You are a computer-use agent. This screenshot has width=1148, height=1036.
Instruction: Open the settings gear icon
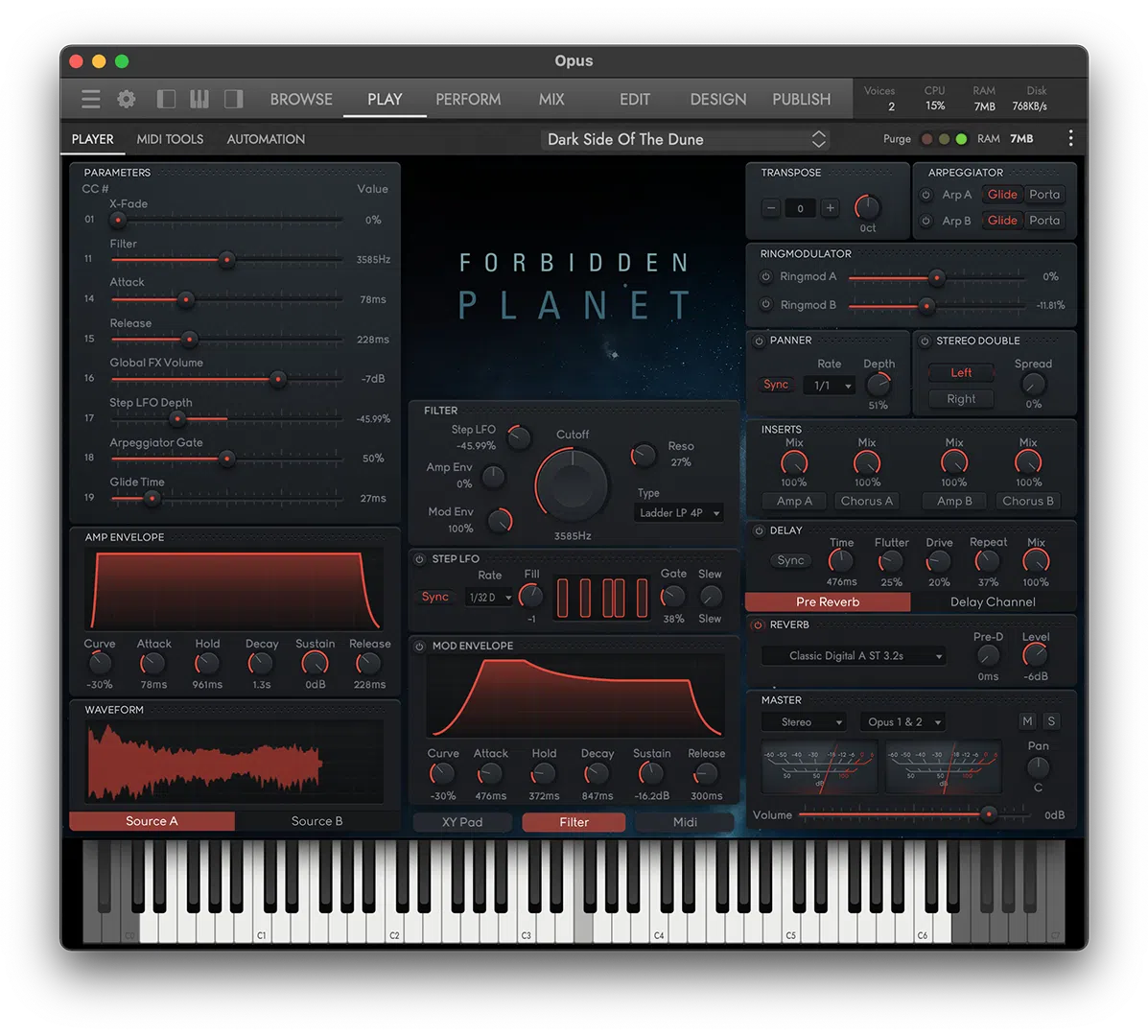(x=126, y=99)
